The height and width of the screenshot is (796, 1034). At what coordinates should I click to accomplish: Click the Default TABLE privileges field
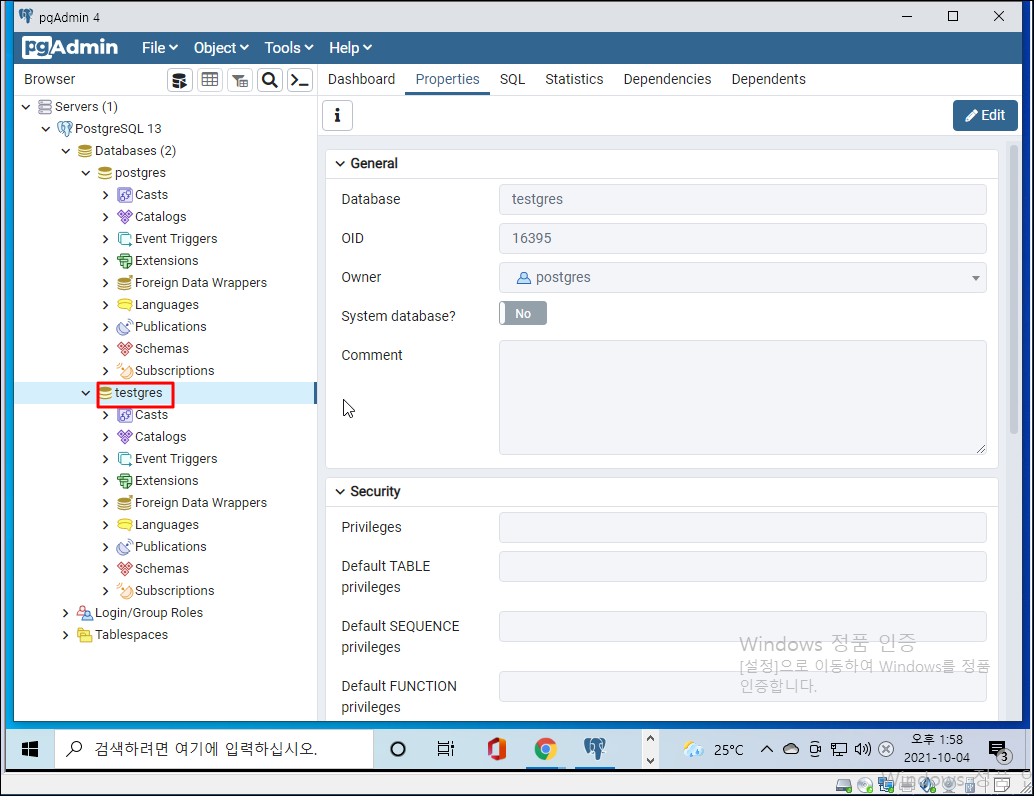[743, 566]
